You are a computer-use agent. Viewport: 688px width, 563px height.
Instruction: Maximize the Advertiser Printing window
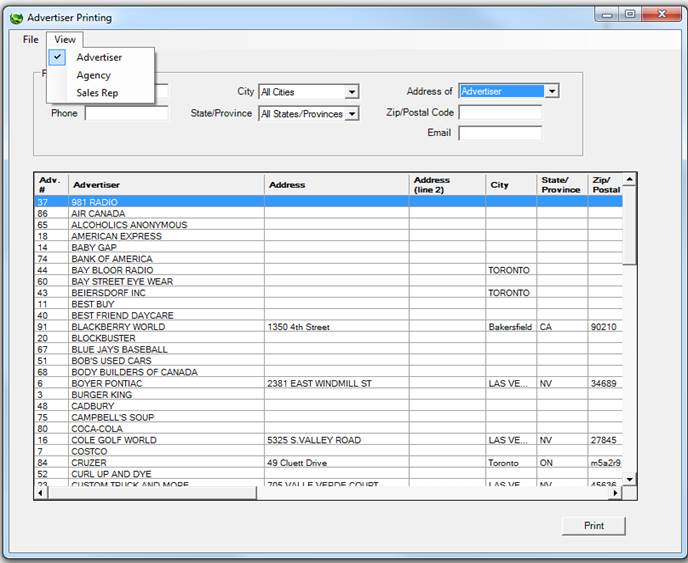(x=630, y=14)
